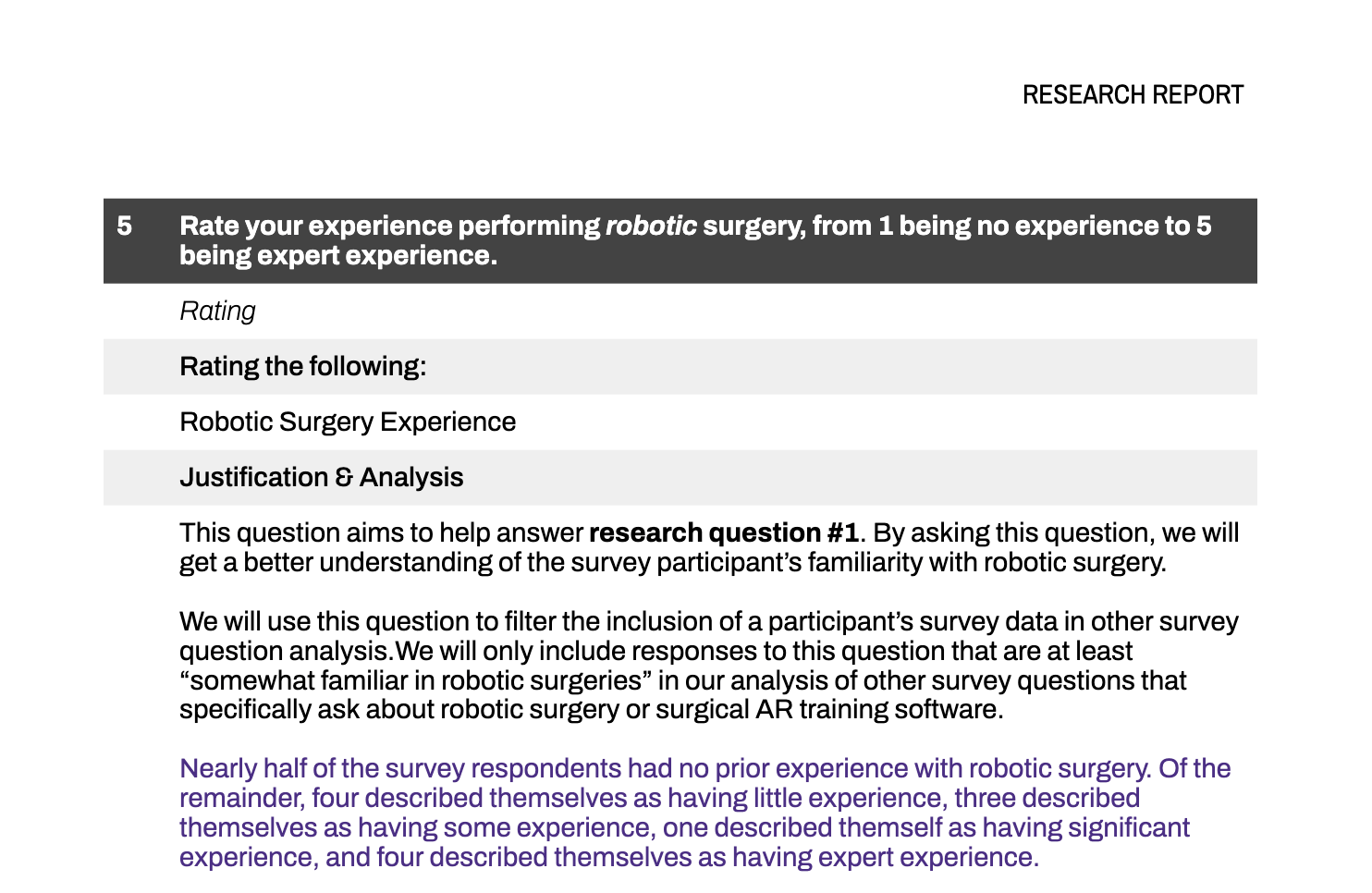The image size is (1372, 893).
Task: Click purple line starting 'remainder, four described'
Action: (658, 798)
